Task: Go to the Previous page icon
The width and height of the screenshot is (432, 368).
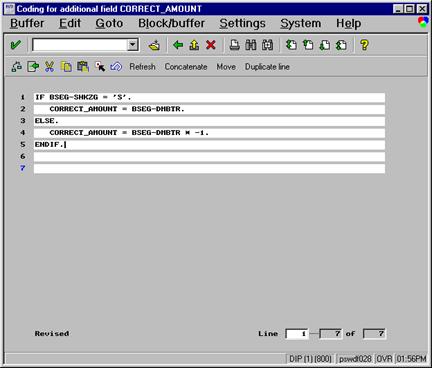Action: click(308, 45)
